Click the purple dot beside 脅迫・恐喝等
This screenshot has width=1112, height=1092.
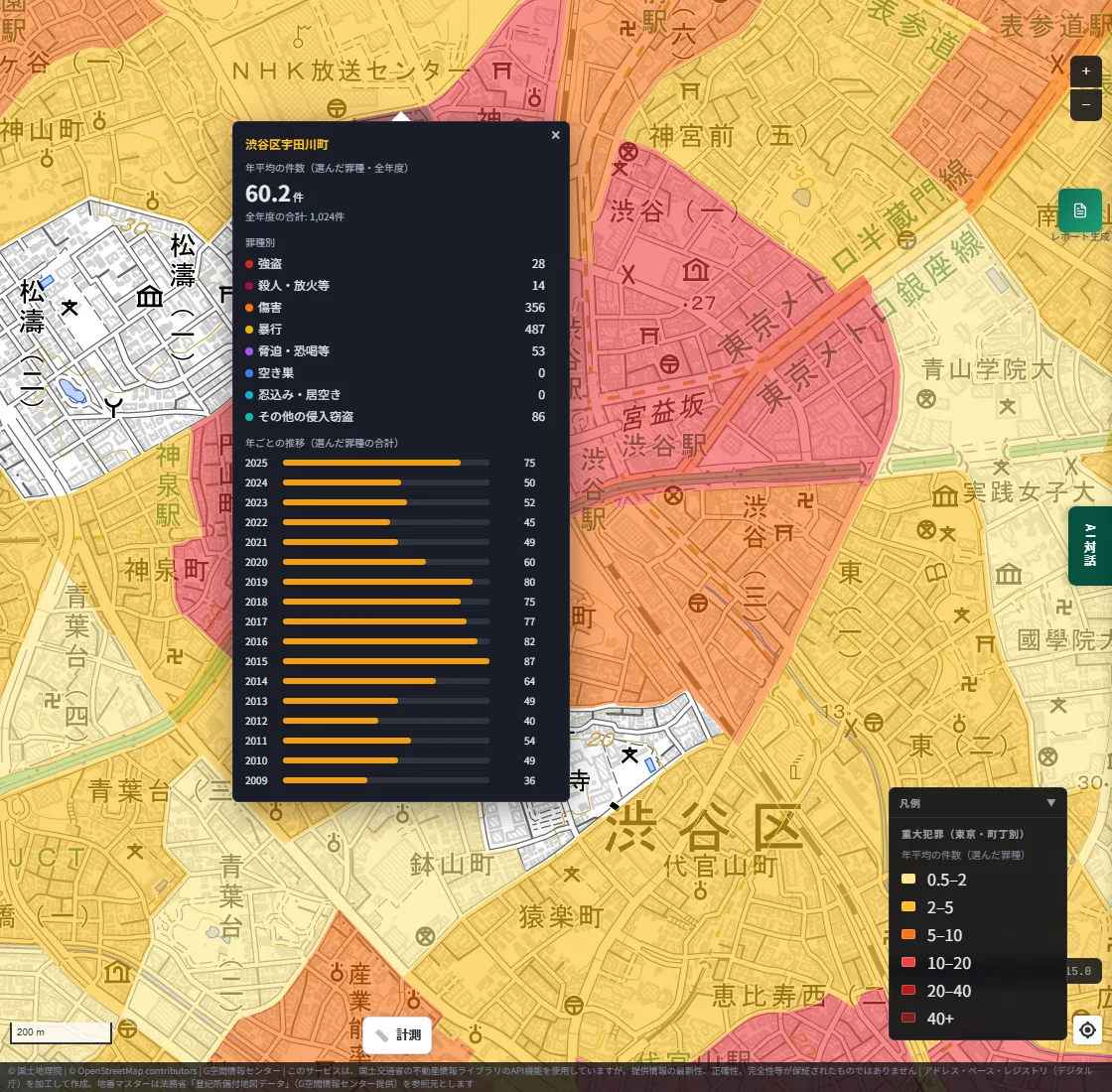(249, 351)
